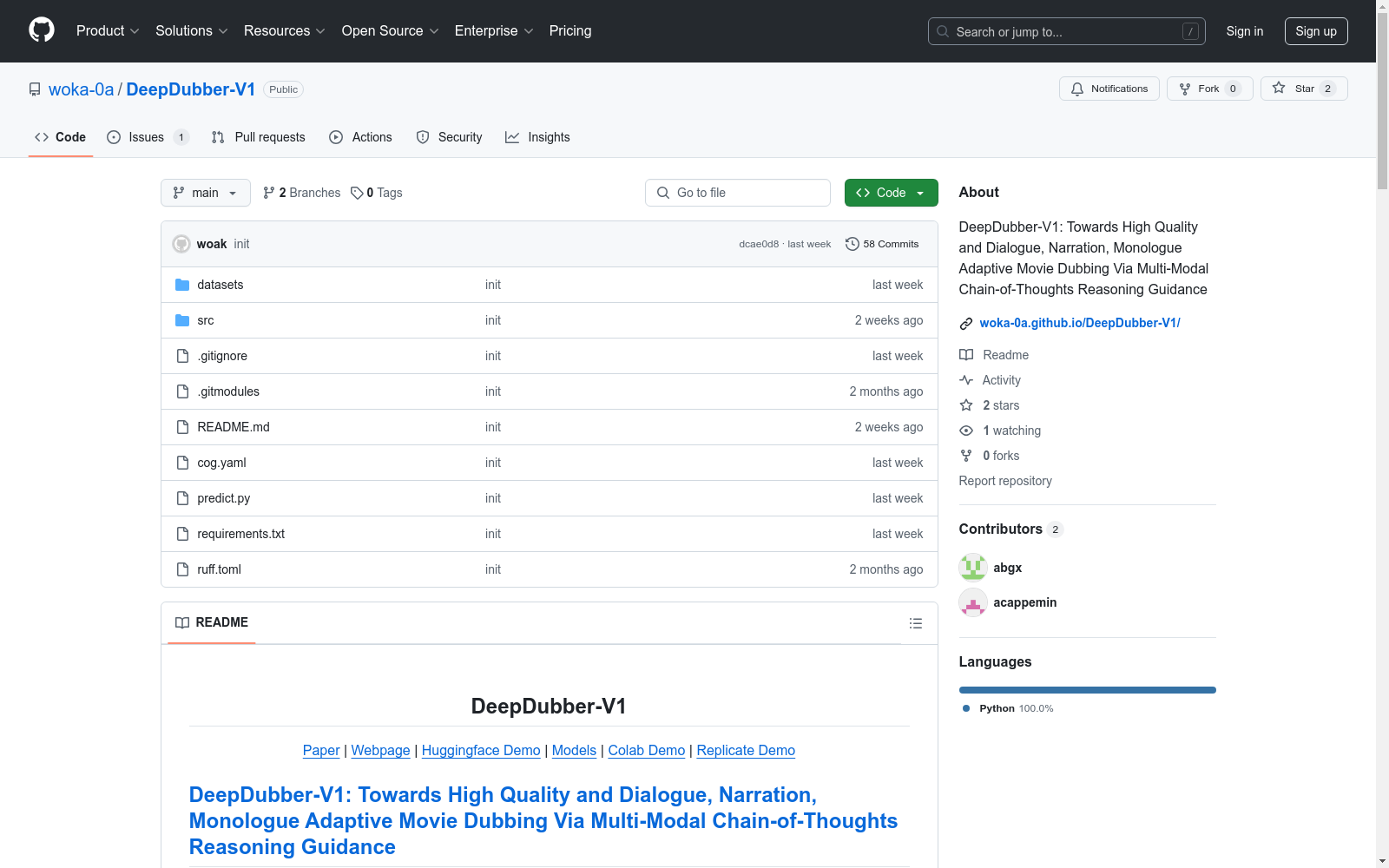The width and height of the screenshot is (1389, 868).
Task: Click the Go to file search field
Action: pyautogui.click(x=738, y=193)
